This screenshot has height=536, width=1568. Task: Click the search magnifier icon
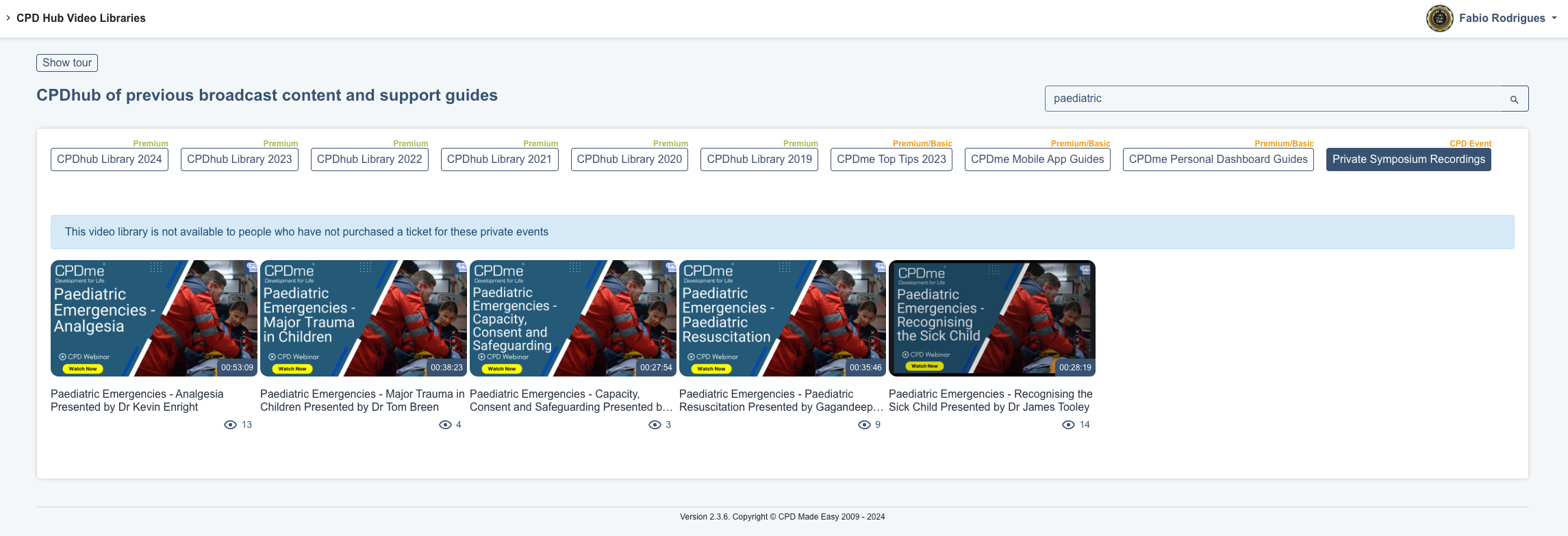1514,99
